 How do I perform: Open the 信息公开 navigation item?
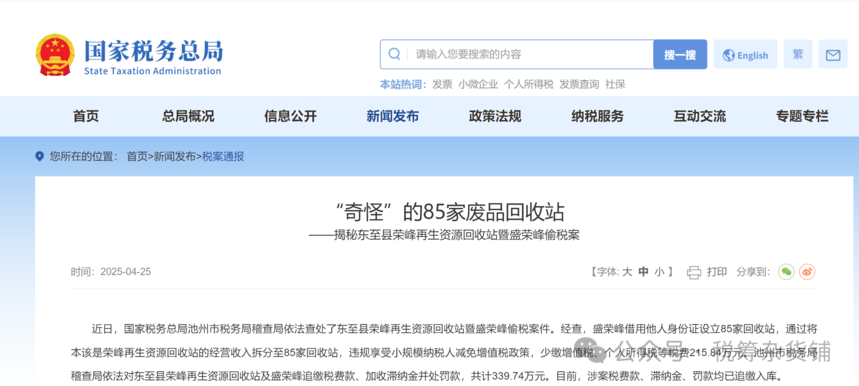click(x=290, y=116)
